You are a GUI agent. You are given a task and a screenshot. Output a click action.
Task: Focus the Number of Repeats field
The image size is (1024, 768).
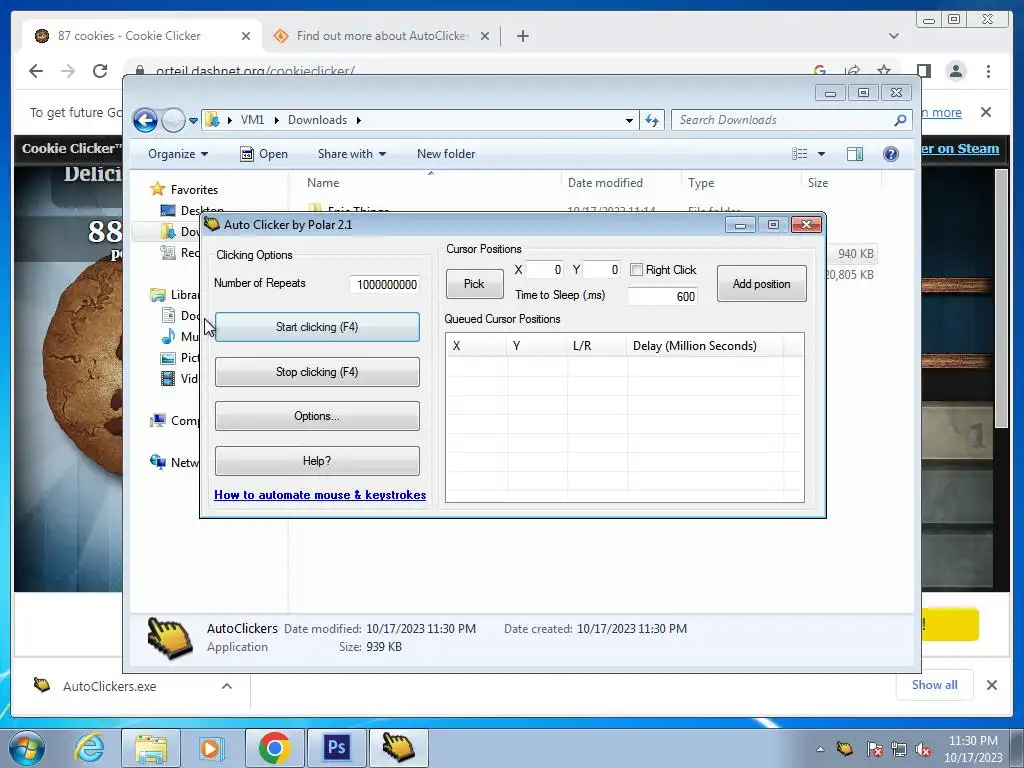pos(385,285)
